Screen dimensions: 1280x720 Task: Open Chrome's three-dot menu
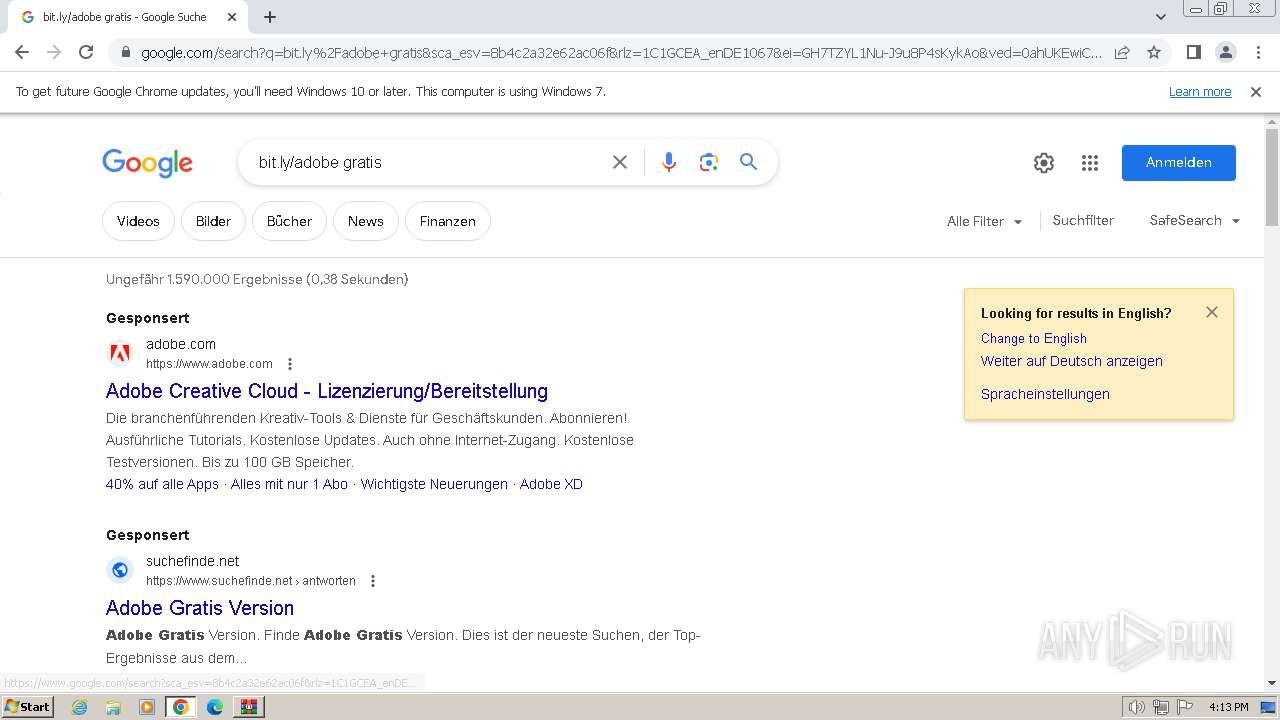coord(1258,52)
